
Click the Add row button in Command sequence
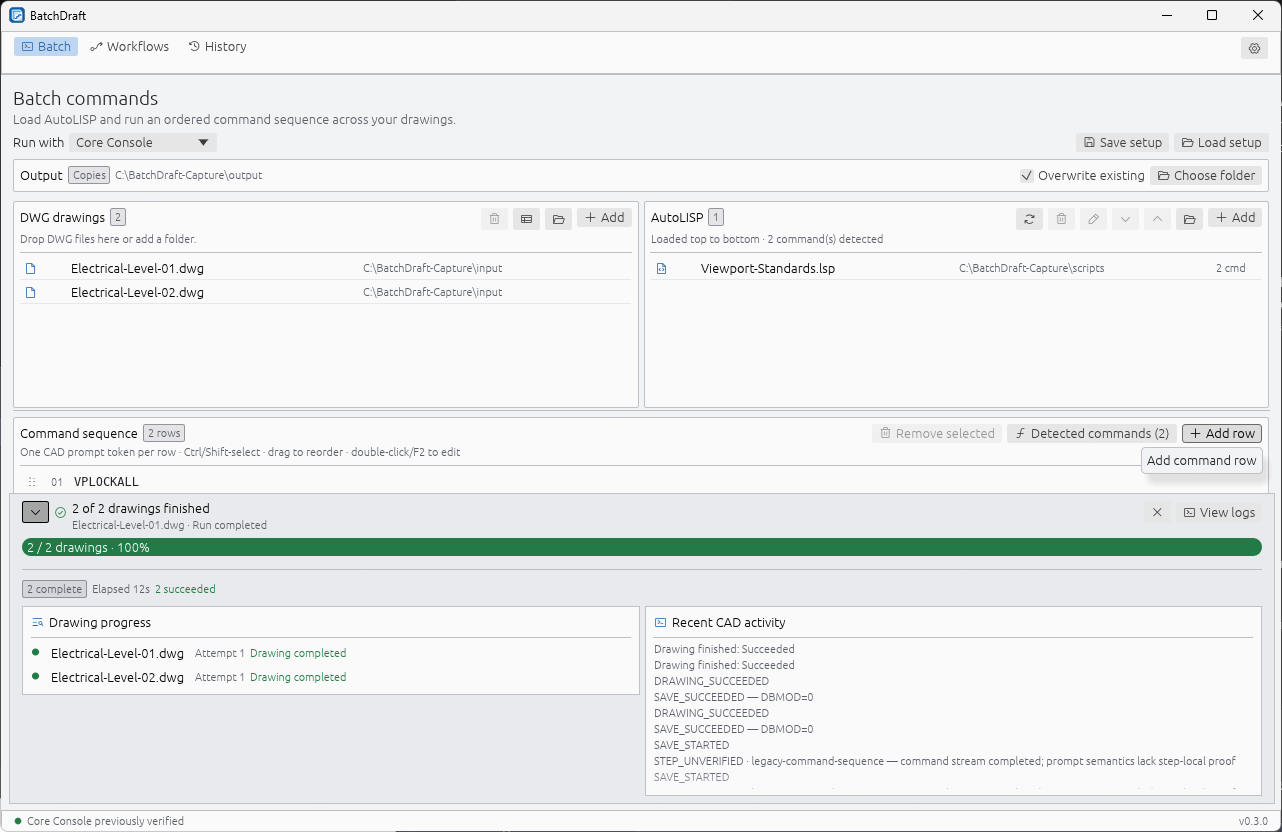(1222, 434)
